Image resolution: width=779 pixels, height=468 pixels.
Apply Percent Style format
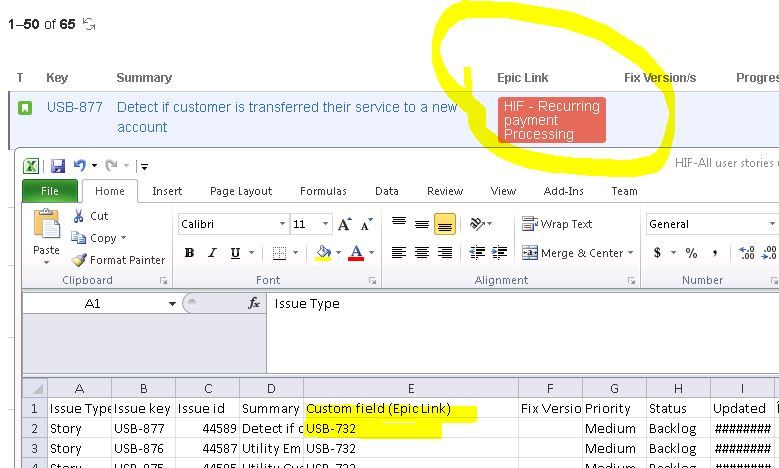coord(691,253)
